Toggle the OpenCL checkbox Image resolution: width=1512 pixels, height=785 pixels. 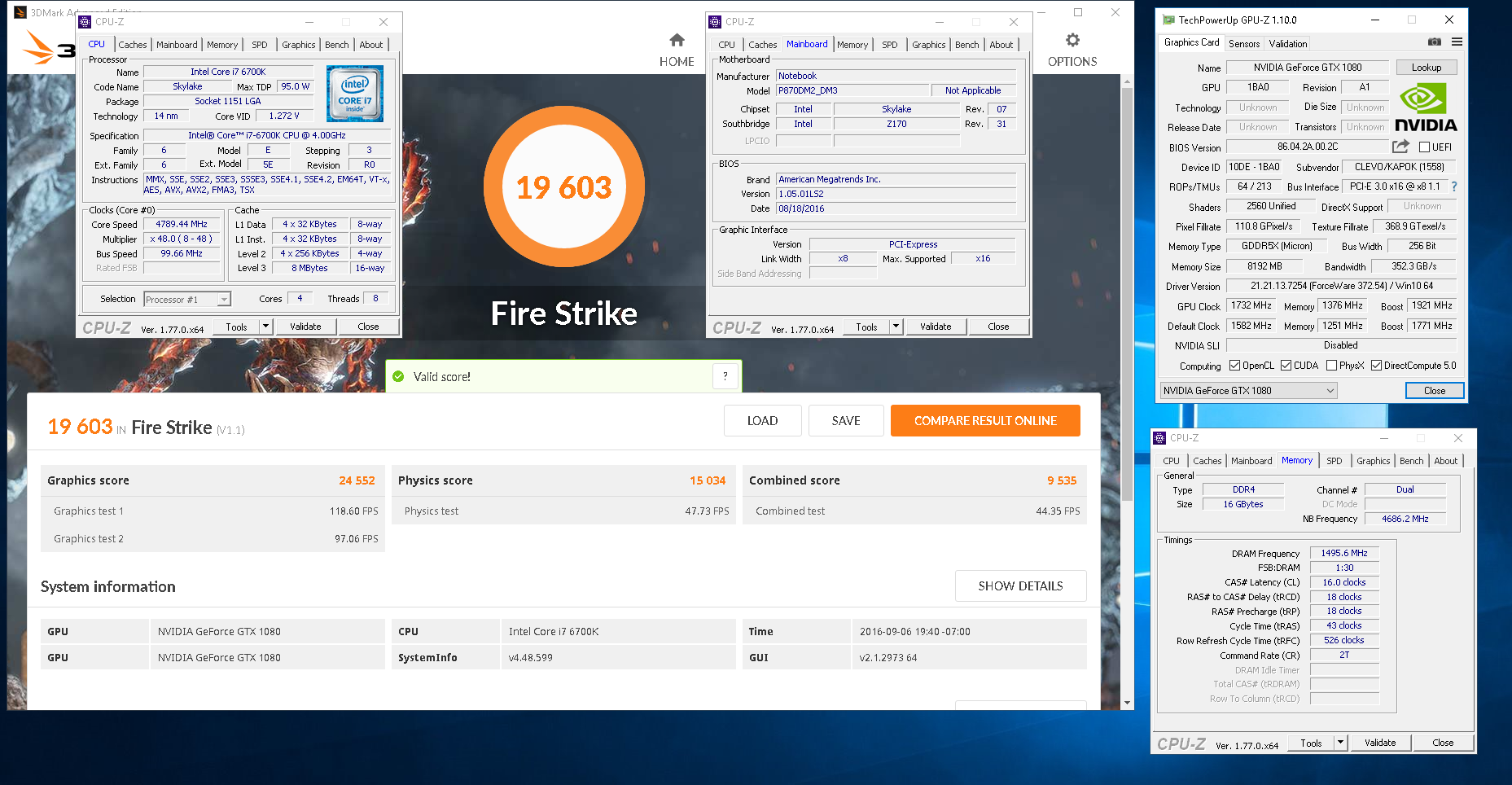pyautogui.click(x=1234, y=366)
